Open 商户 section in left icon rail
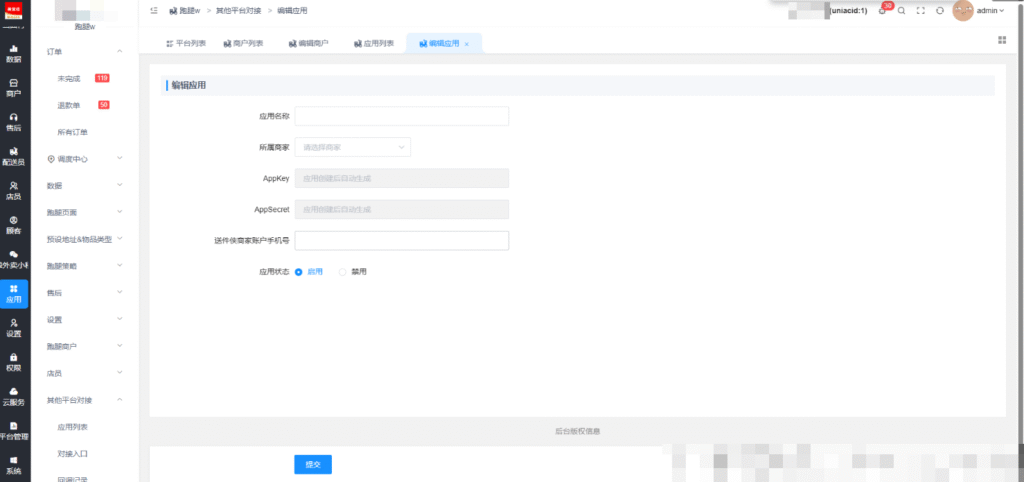This screenshot has width=1024, height=482. [13, 87]
